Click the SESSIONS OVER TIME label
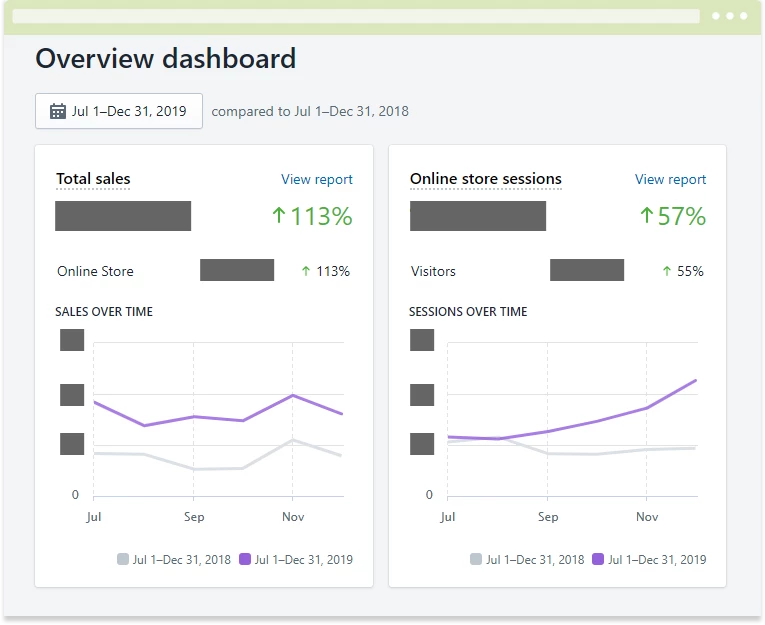 (468, 312)
